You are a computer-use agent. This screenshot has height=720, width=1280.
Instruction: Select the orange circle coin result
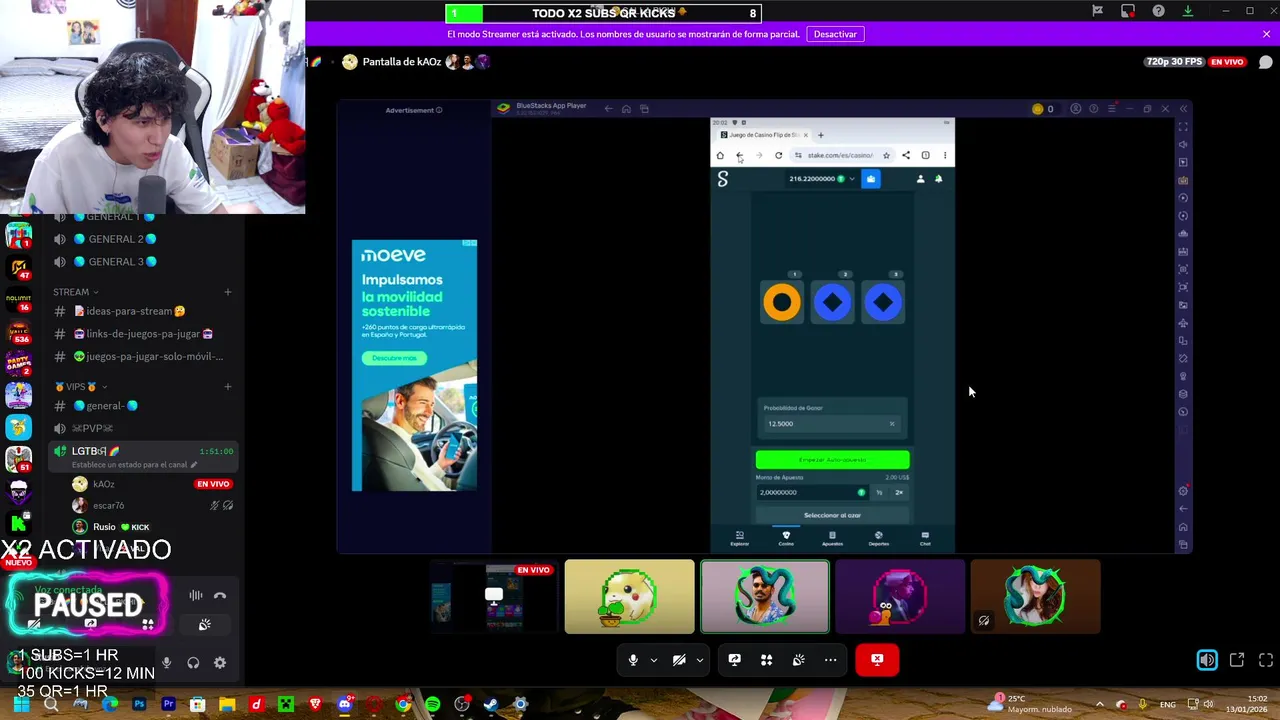(x=782, y=302)
